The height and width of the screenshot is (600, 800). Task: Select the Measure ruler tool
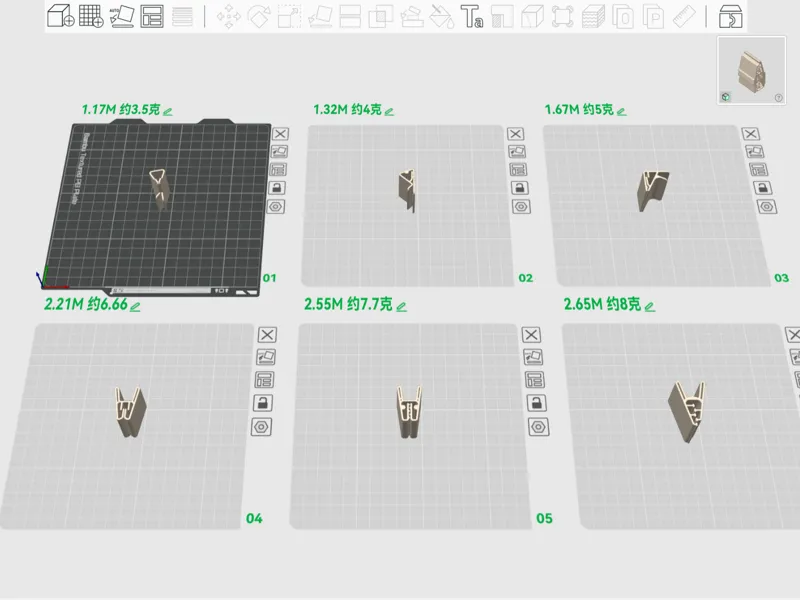[x=684, y=16]
